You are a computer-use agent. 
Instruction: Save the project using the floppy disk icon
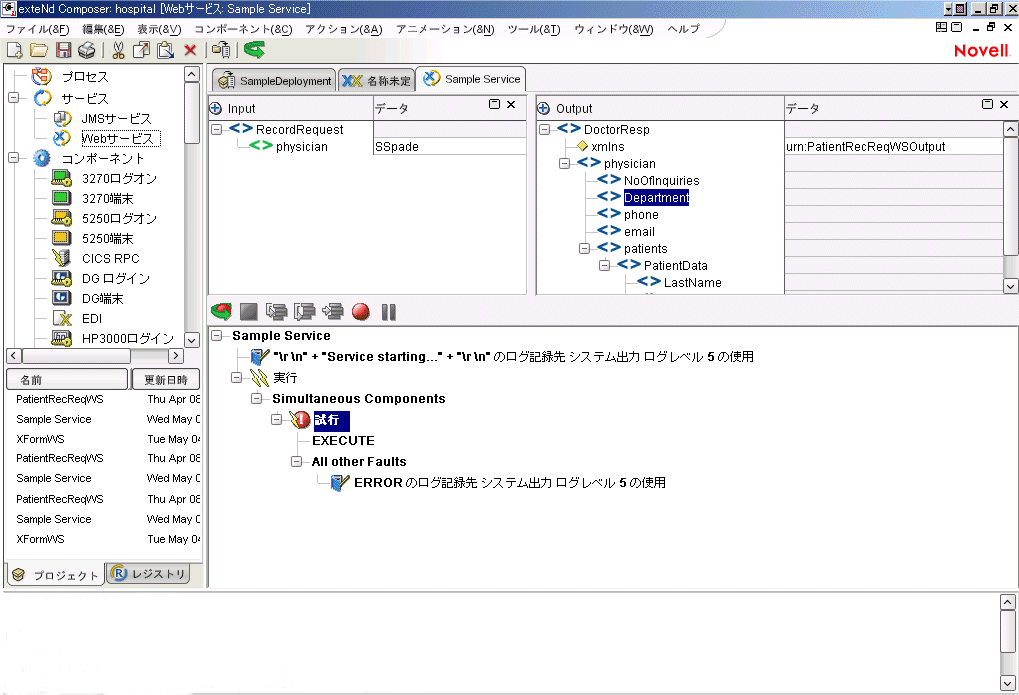(x=62, y=50)
